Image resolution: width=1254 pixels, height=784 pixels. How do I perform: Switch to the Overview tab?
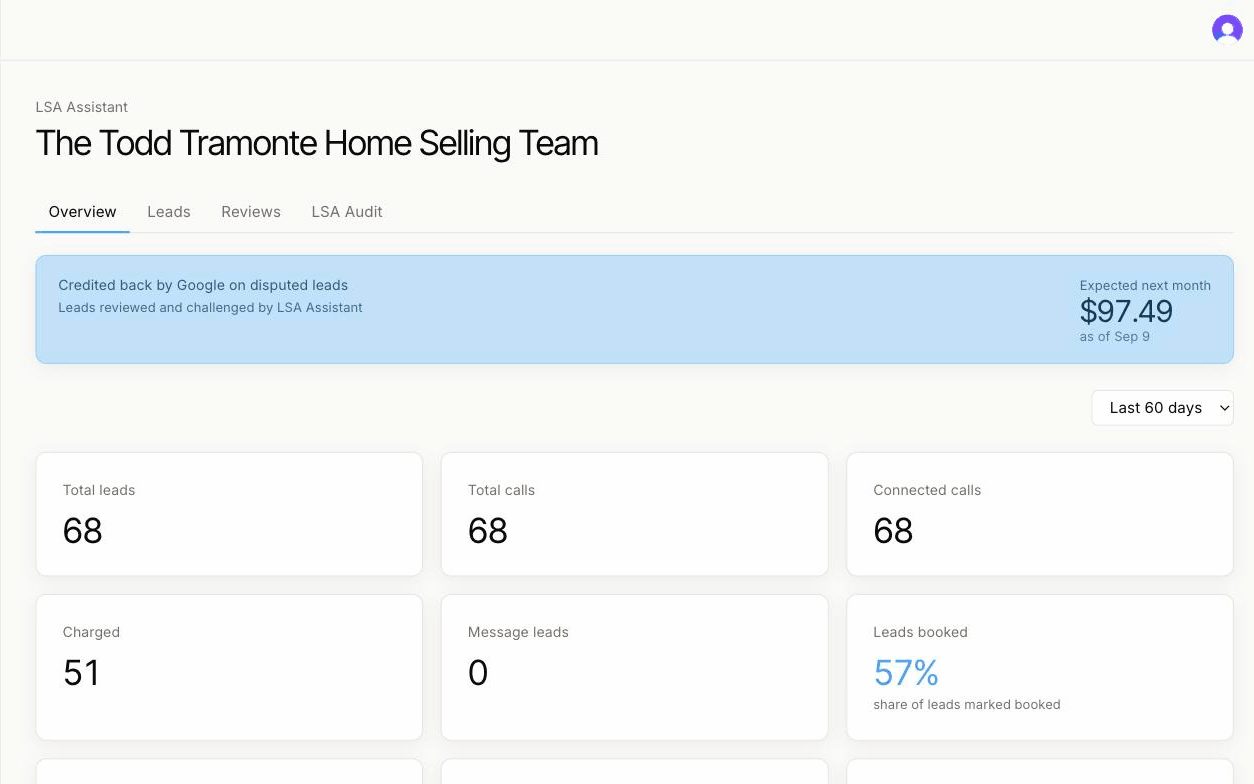pos(83,212)
